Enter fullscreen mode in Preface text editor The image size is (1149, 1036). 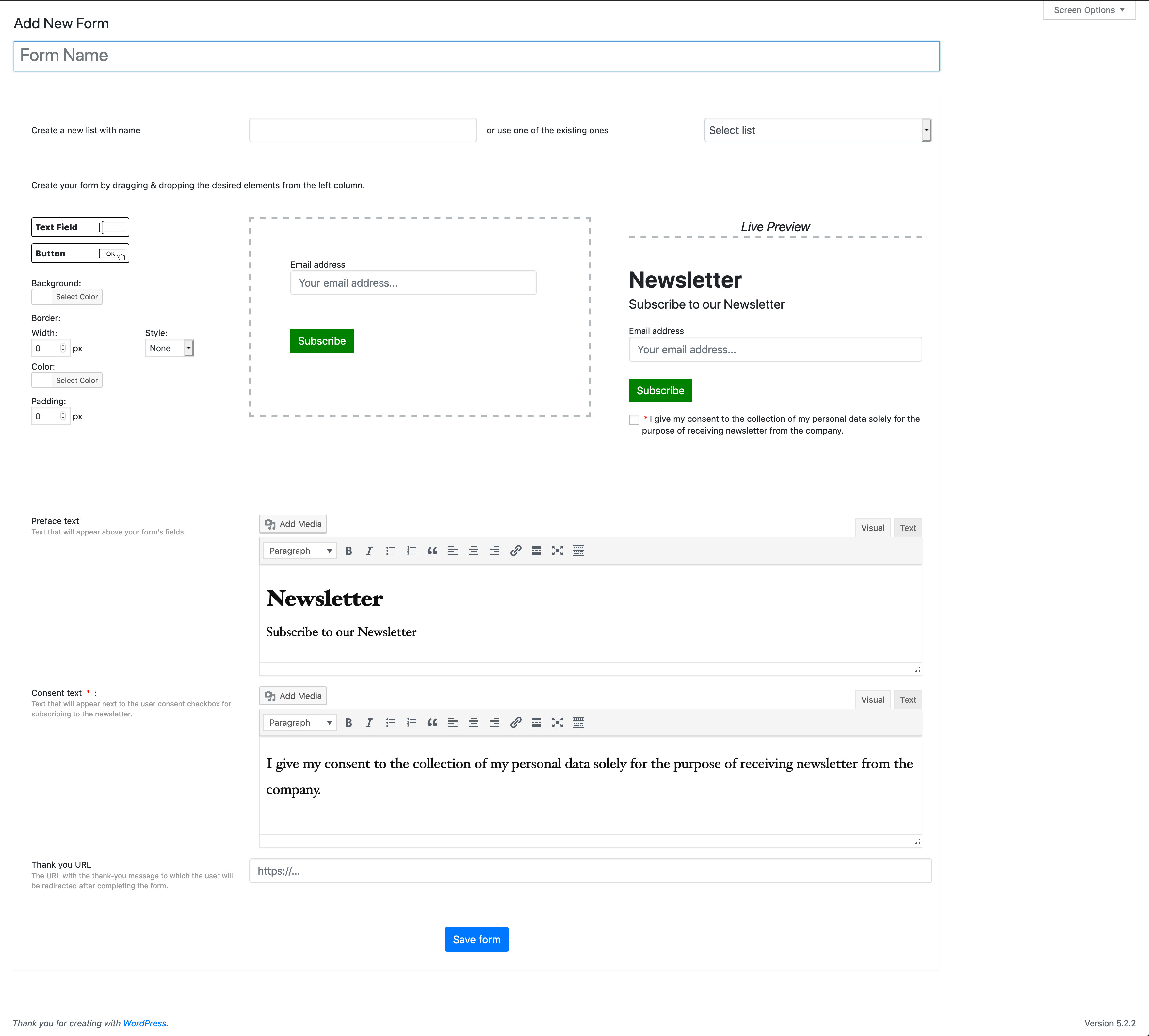pyautogui.click(x=558, y=551)
